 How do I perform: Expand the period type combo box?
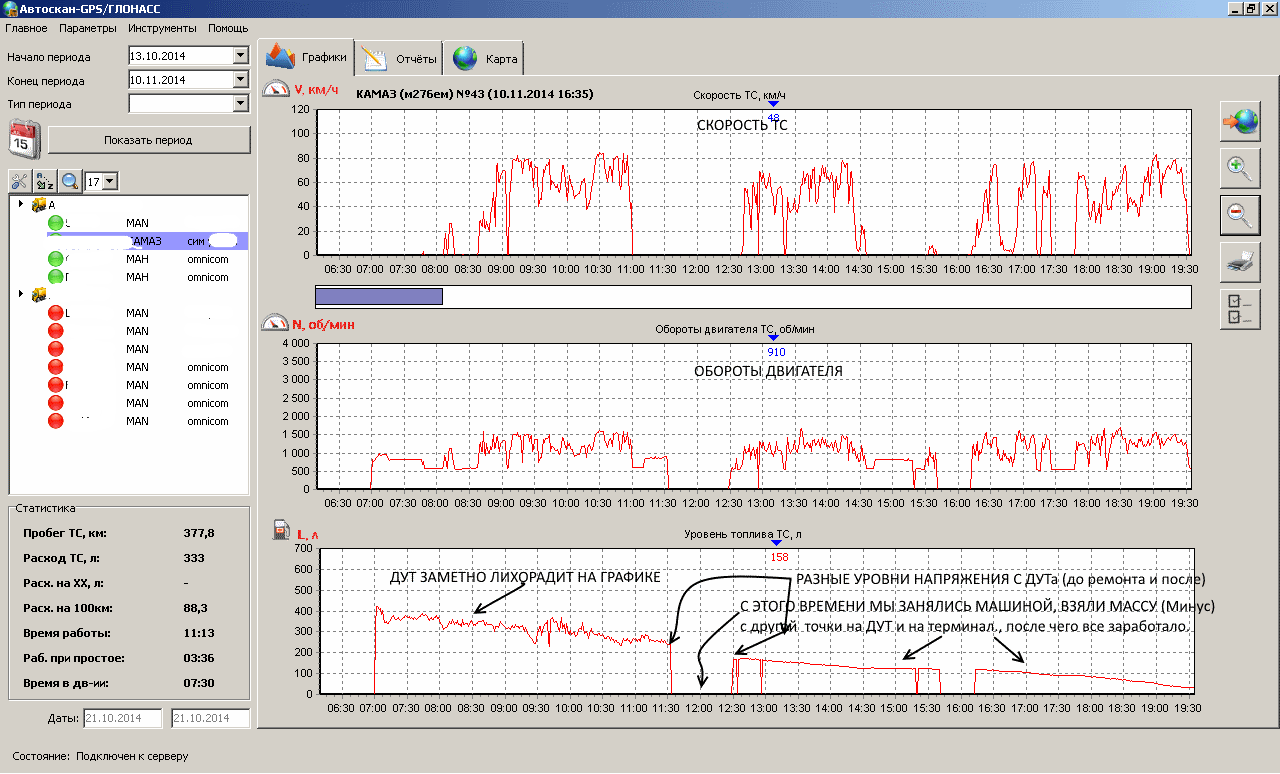240,103
